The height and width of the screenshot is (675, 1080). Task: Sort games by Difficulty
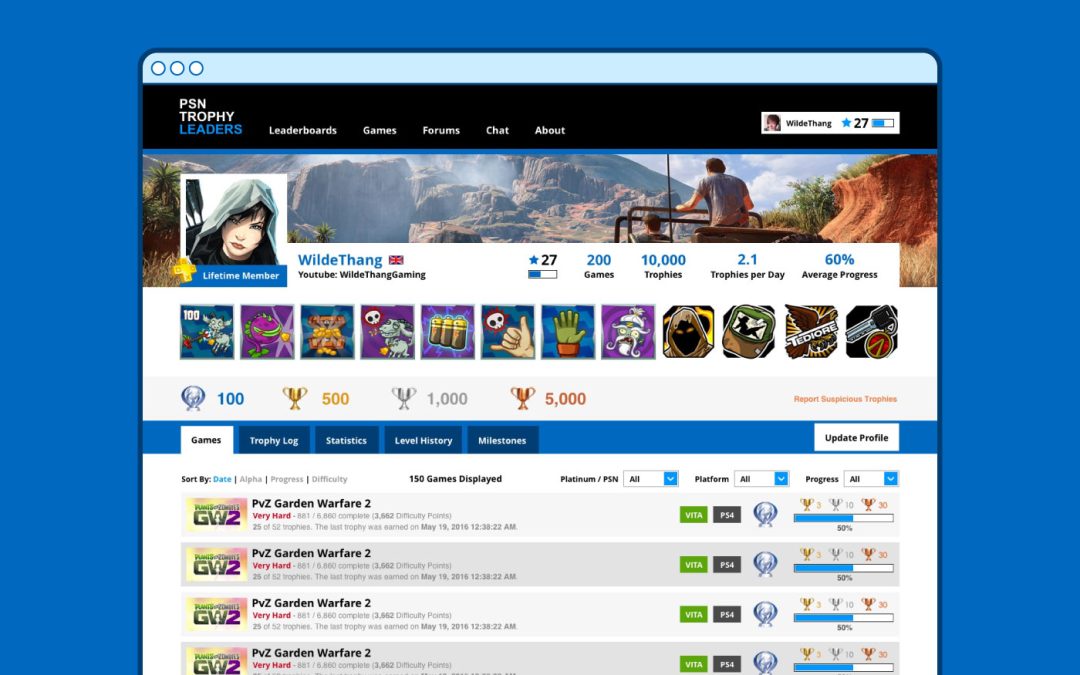pyautogui.click(x=329, y=479)
